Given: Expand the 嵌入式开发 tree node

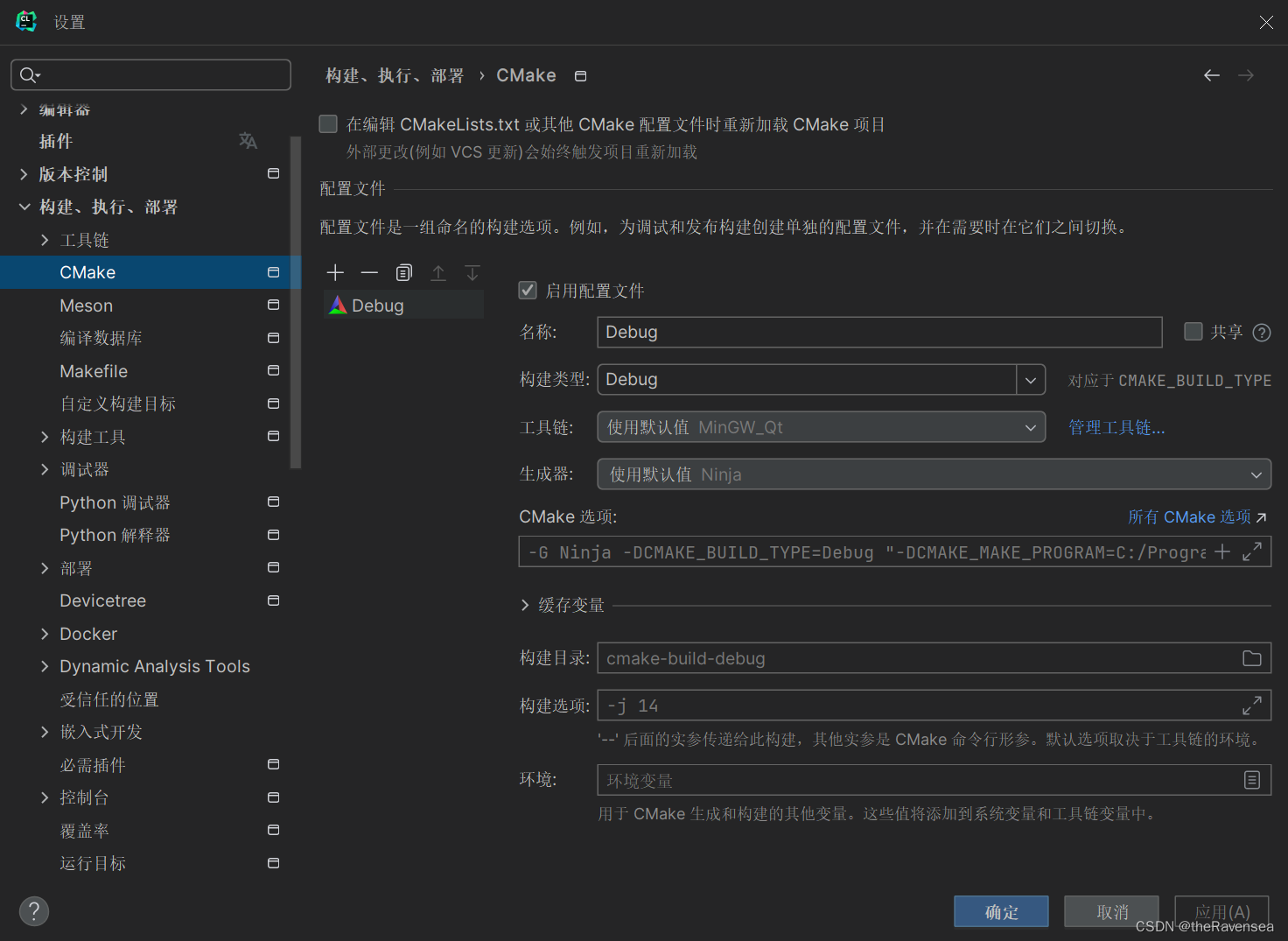Looking at the screenshot, I should pyautogui.click(x=45, y=732).
